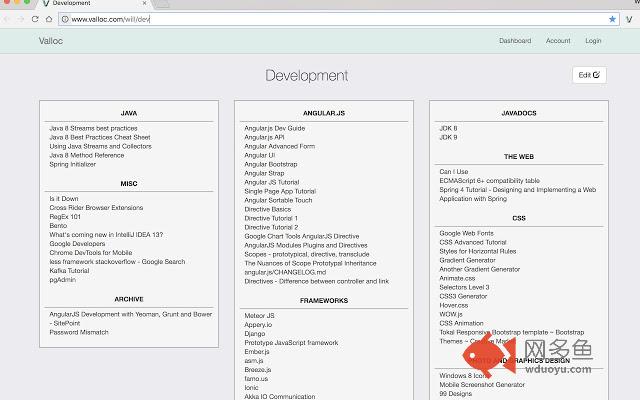Open Animate.css link
Screen dimensions: 640x400
(x=457, y=278)
